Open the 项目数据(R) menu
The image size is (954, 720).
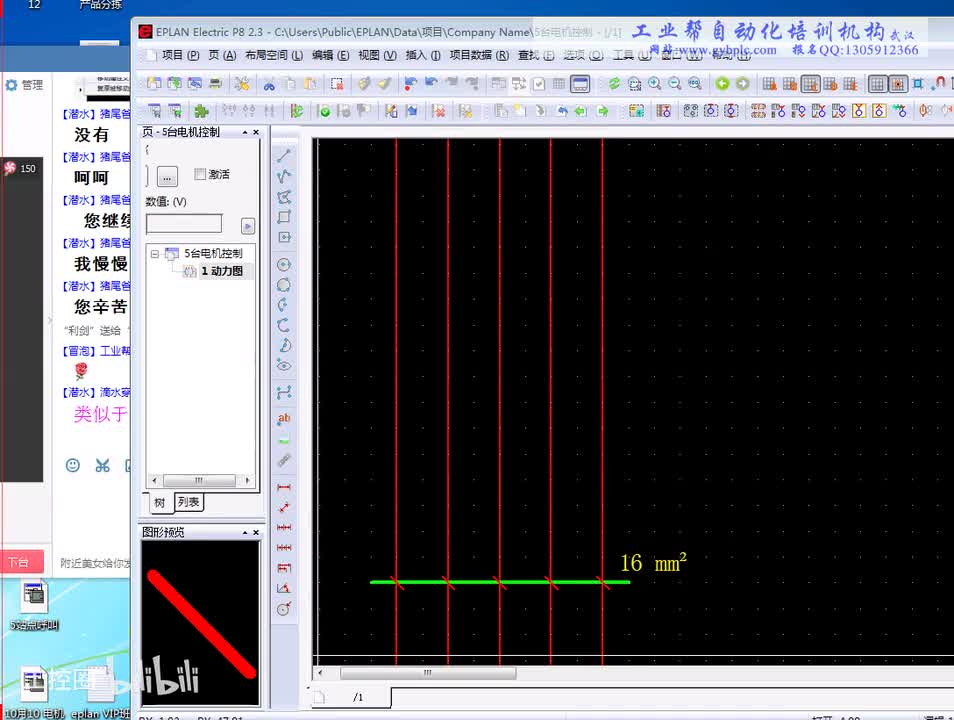tap(479, 55)
